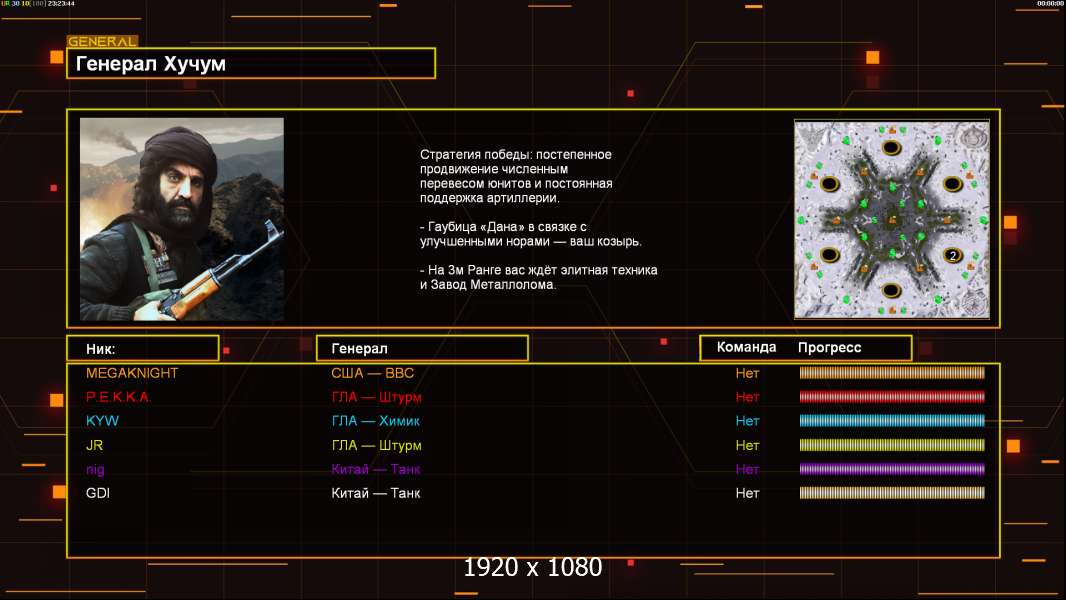Click P.E.K.K.A.'s red loading progress bar

pyautogui.click(x=892, y=397)
